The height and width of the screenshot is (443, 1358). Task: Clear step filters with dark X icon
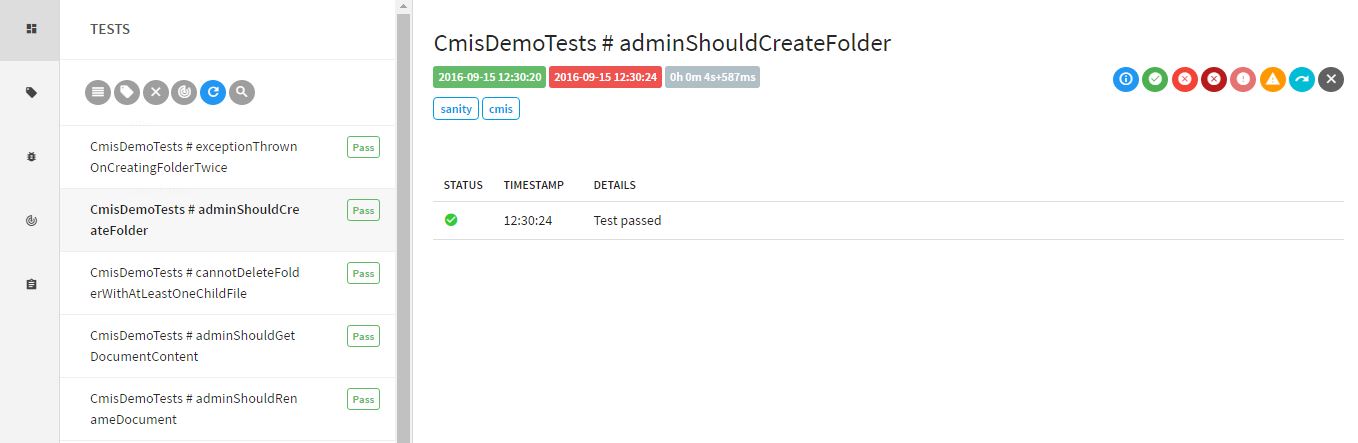point(1330,79)
